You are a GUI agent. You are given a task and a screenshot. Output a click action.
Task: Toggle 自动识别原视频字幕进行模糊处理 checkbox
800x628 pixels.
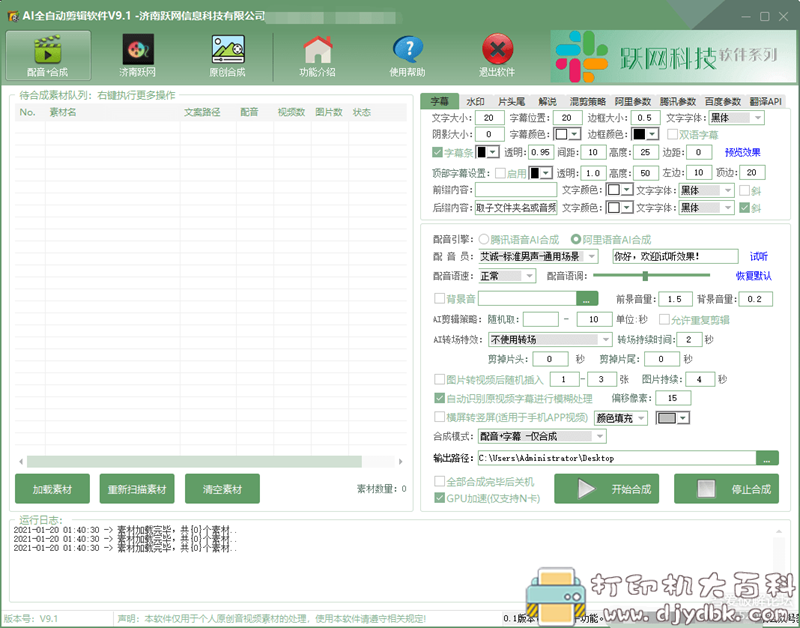pos(439,398)
